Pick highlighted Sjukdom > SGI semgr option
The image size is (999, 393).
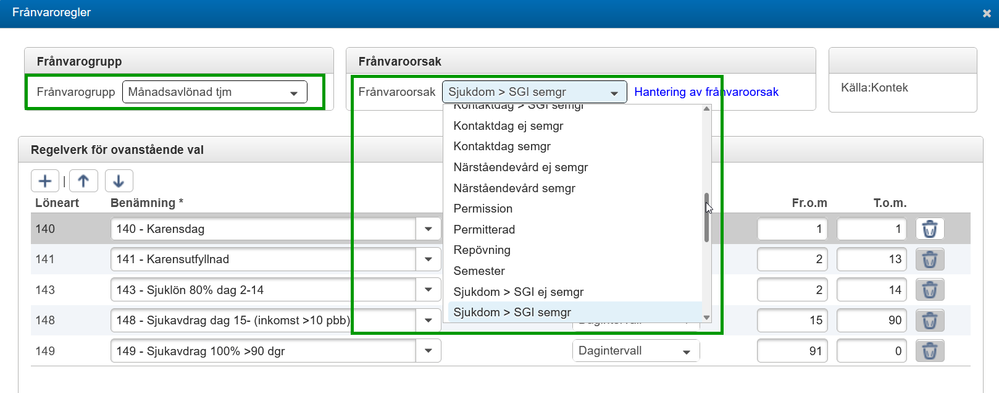575,312
